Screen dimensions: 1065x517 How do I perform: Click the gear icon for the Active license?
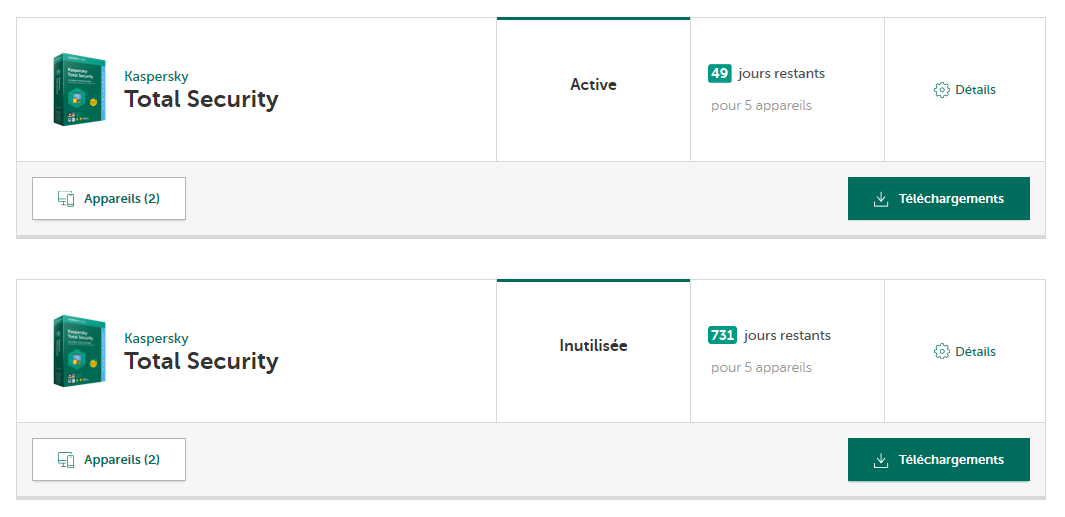click(x=941, y=90)
